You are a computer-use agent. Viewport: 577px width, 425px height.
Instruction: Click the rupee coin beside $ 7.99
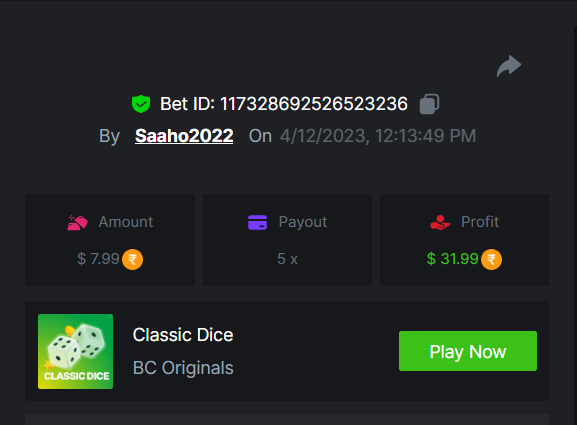point(132,259)
